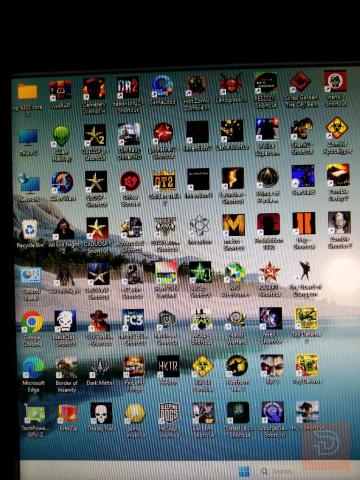Launch Zombie Apocalypse yellow biohazard diamond

tap(336, 128)
